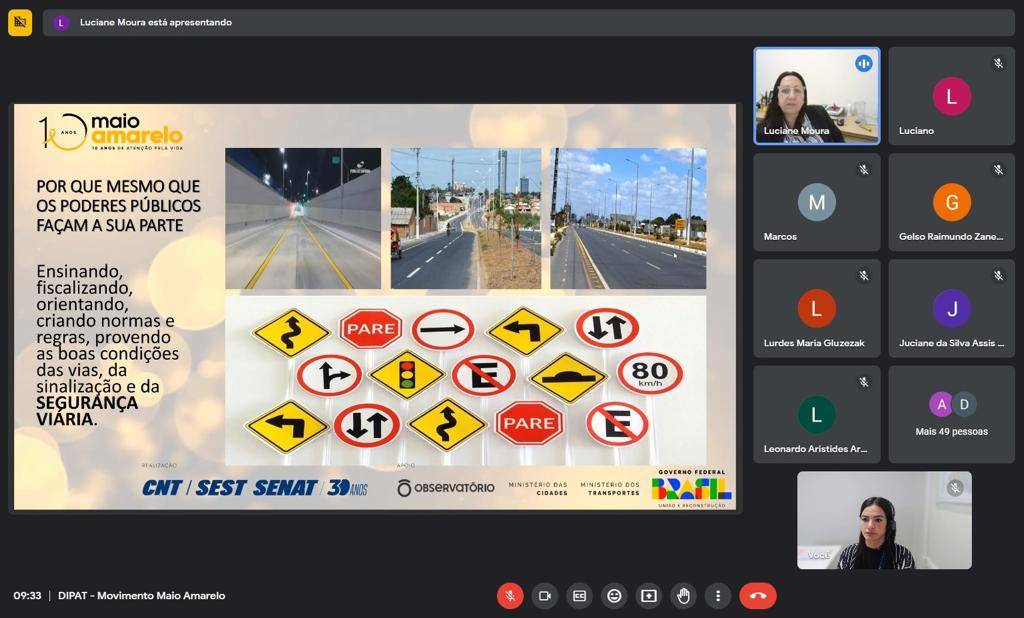Viewport: 1024px width, 618px height.
Task: Click the muted mic icon on Lurdes's tile
Action: [x=863, y=276]
